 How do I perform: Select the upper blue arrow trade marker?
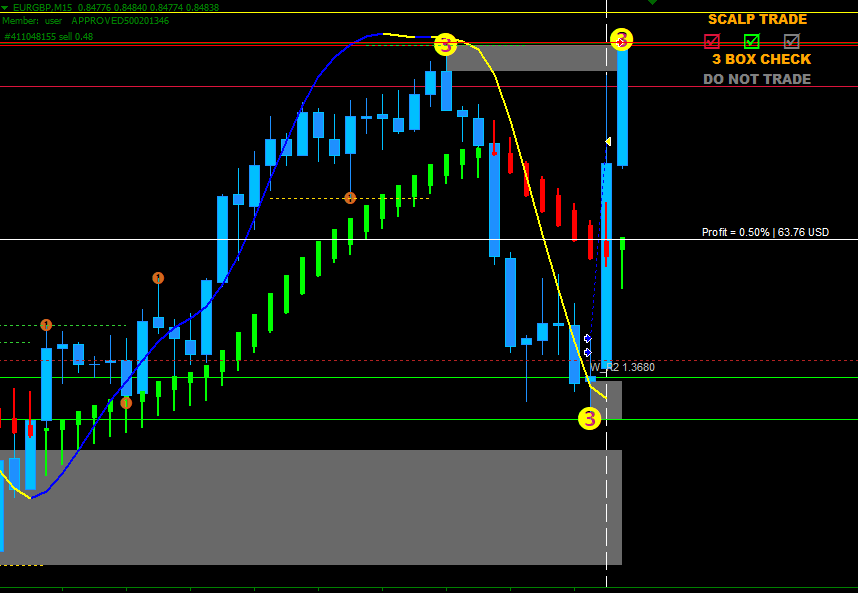[588, 339]
